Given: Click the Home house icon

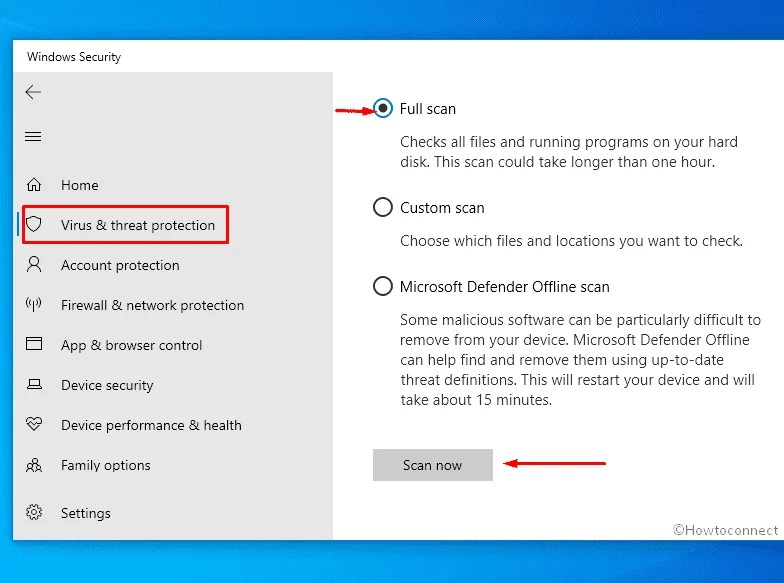Looking at the screenshot, I should [x=34, y=184].
